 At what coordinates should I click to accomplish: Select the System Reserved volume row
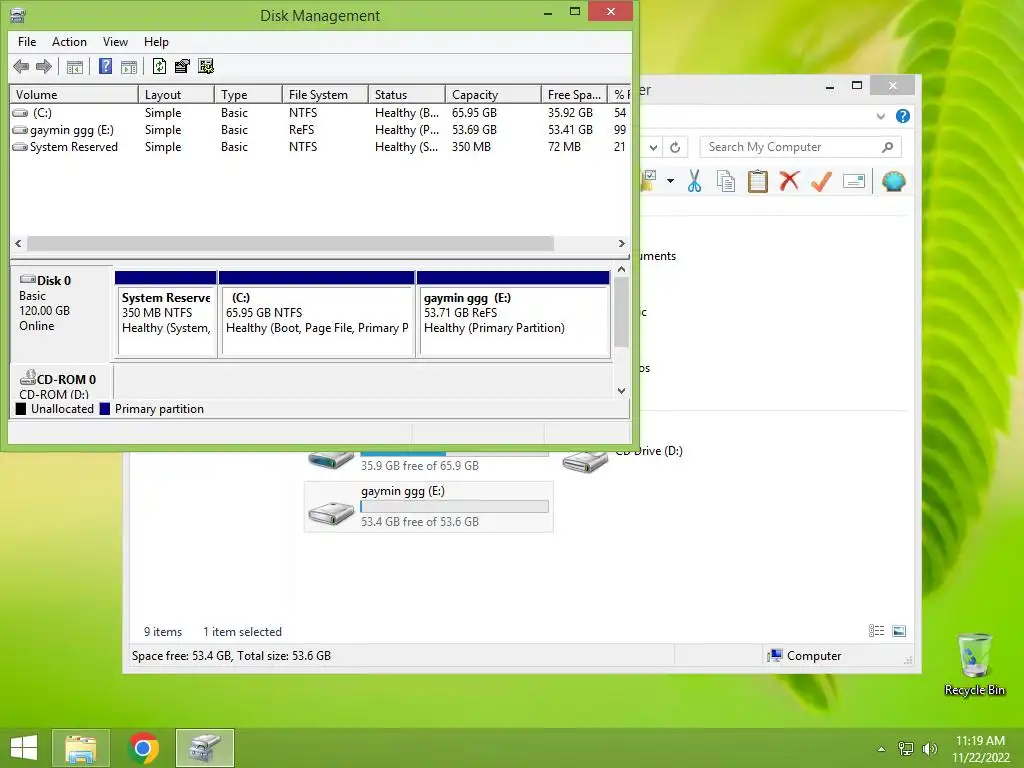pos(320,147)
